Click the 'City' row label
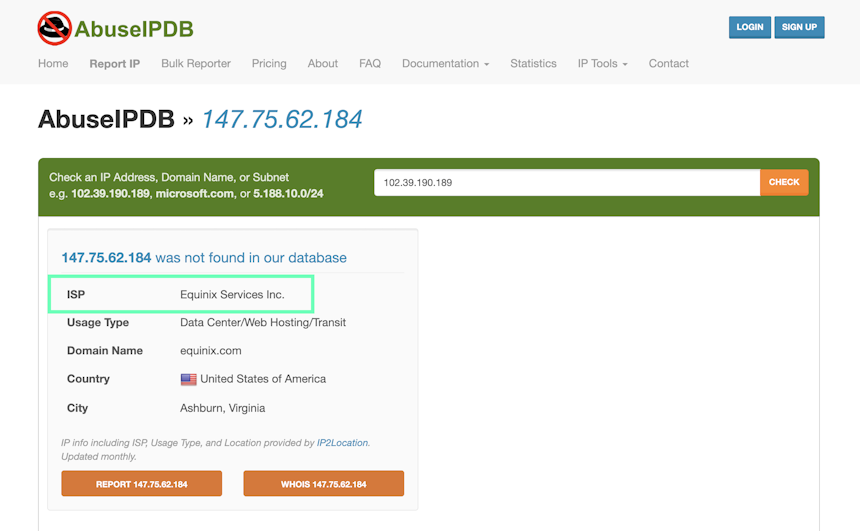 (77, 408)
